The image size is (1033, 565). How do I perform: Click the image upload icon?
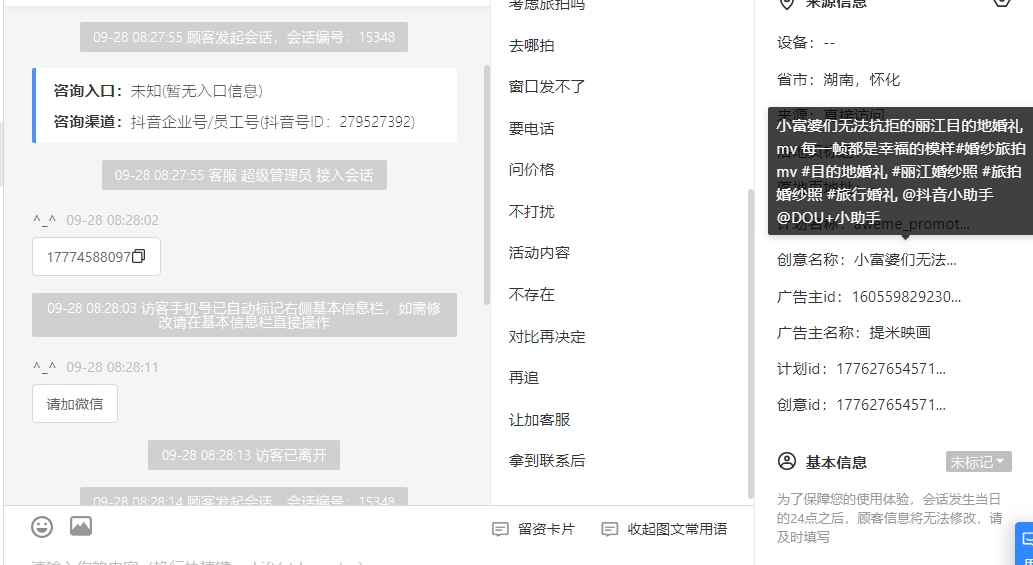pyautogui.click(x=81, y=526)
